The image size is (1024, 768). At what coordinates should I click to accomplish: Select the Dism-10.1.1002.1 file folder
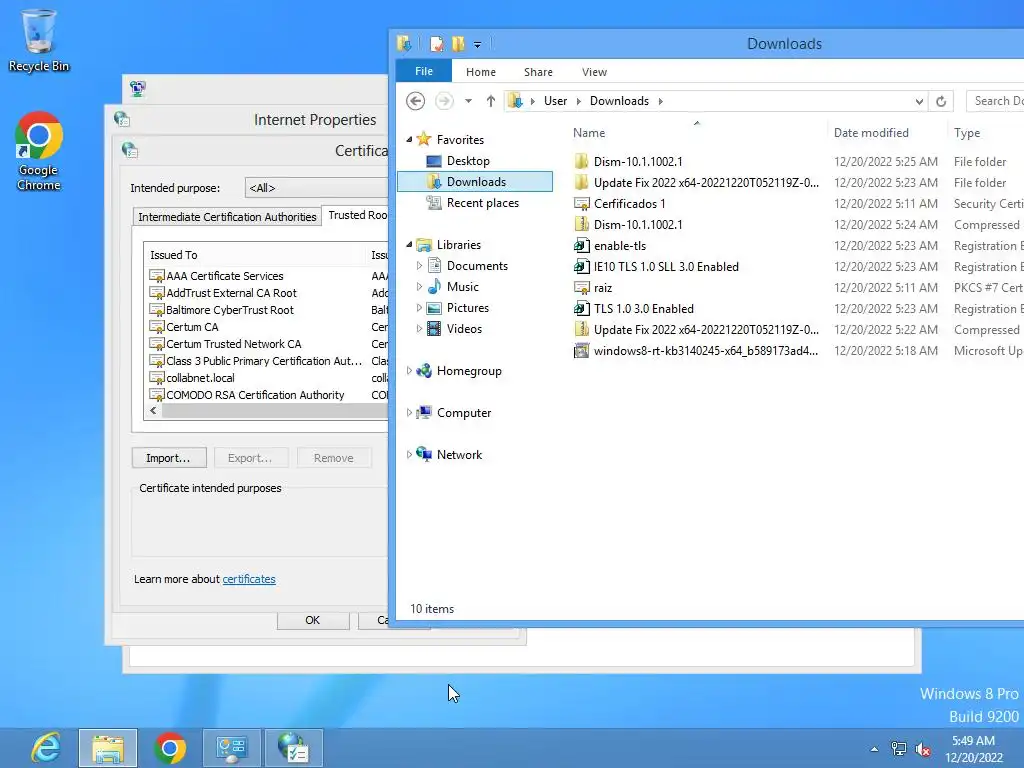637,161
